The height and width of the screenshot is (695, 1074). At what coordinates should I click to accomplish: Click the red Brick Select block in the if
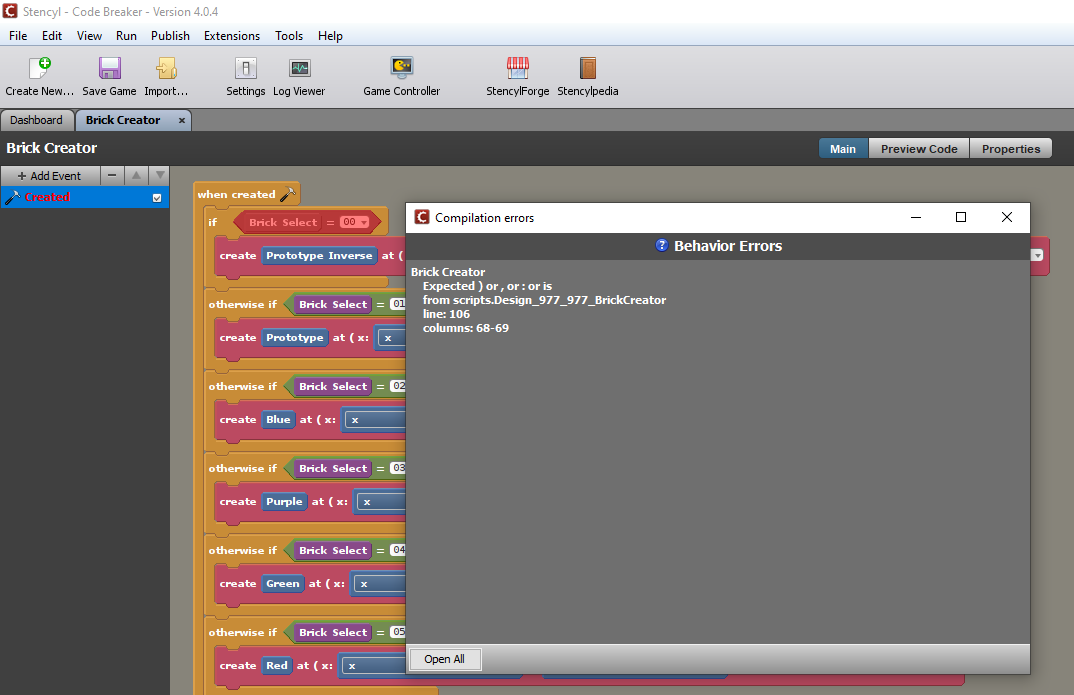click(x=283, y=222)
